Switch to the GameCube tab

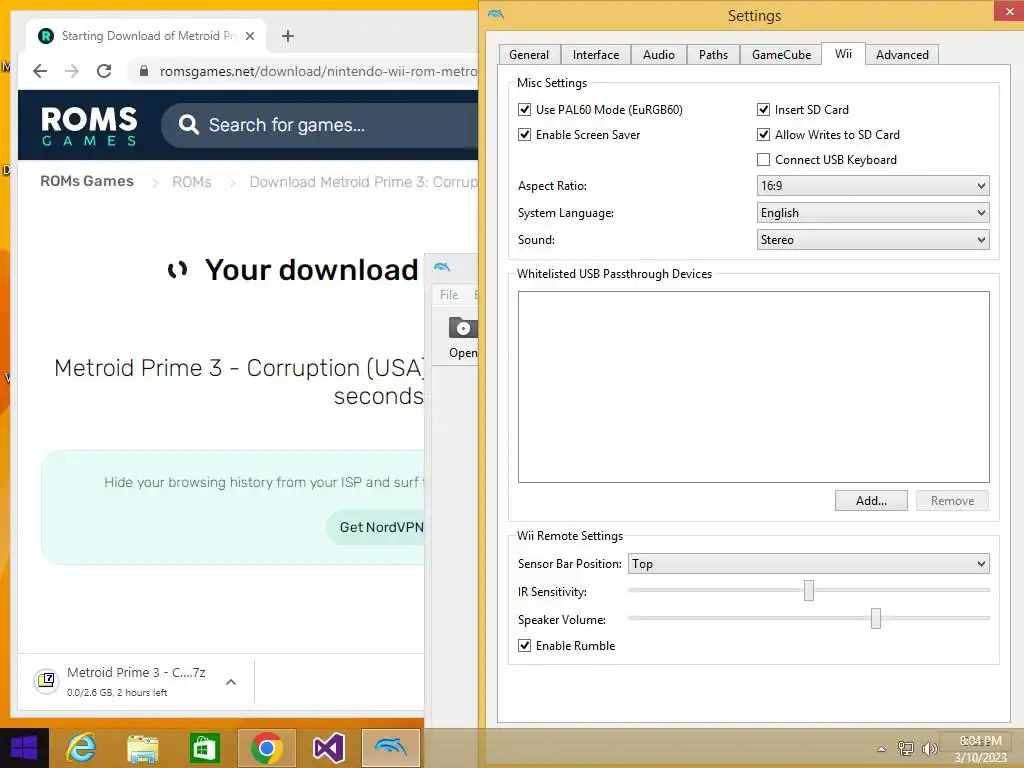[781, 55]
